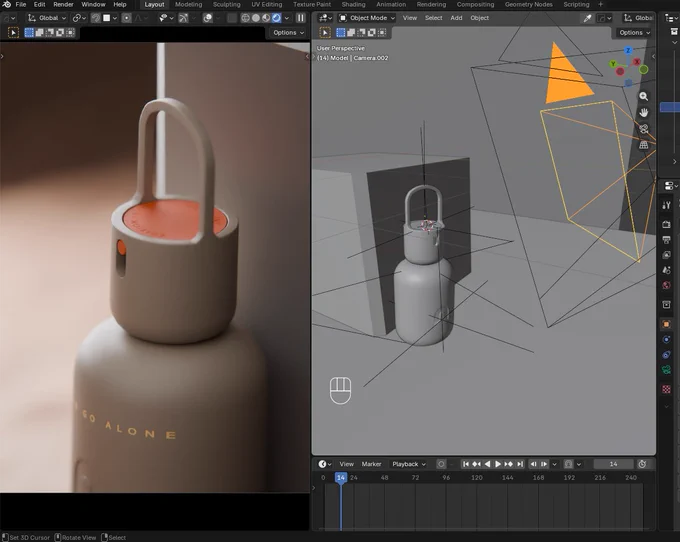The image size is (680, 542).
Task: Pause the rendered viewport preview
Action: [x=301, y=18]
